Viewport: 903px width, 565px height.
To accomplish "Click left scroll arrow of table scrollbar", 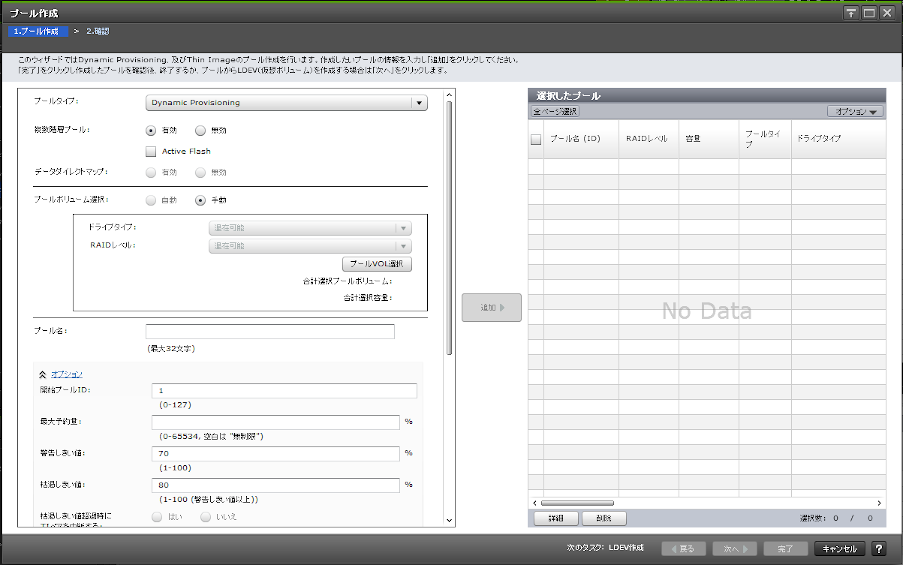I will [x=534, y=503].
